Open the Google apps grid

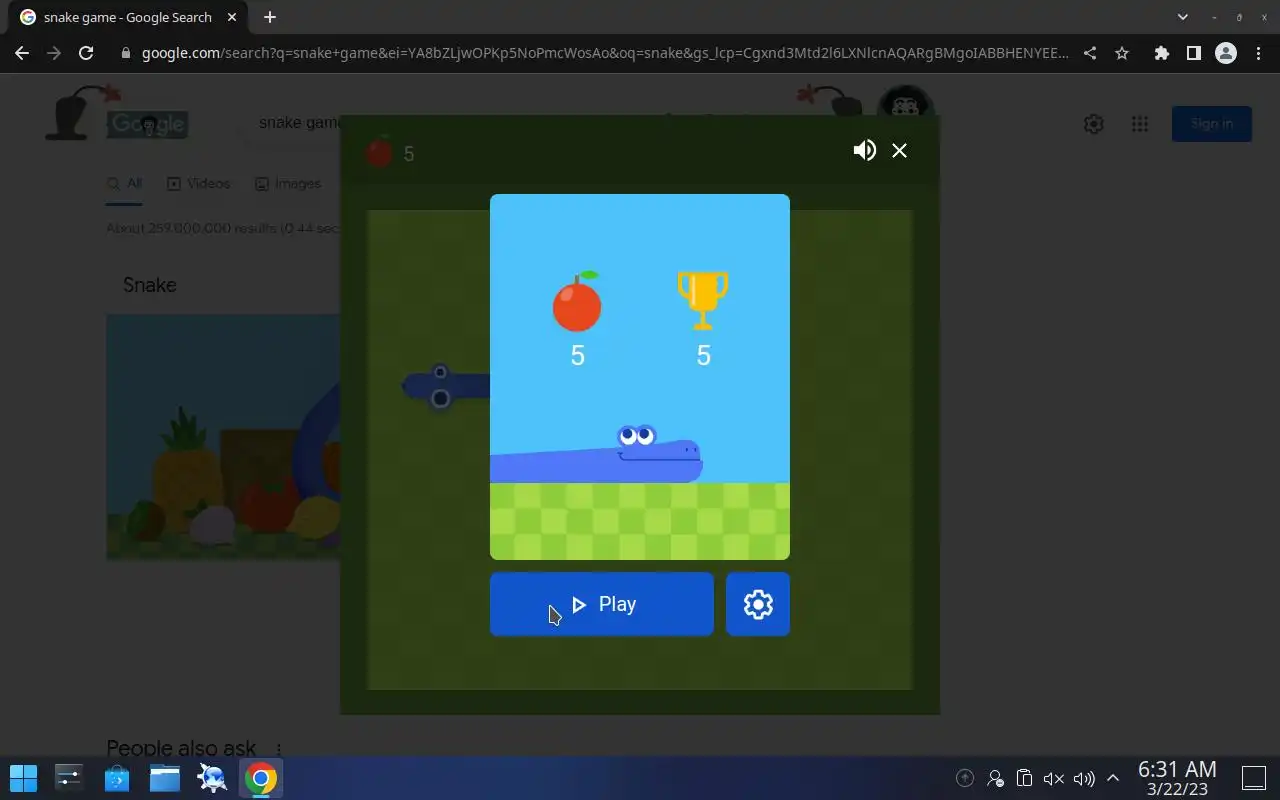click(1139, 124)
